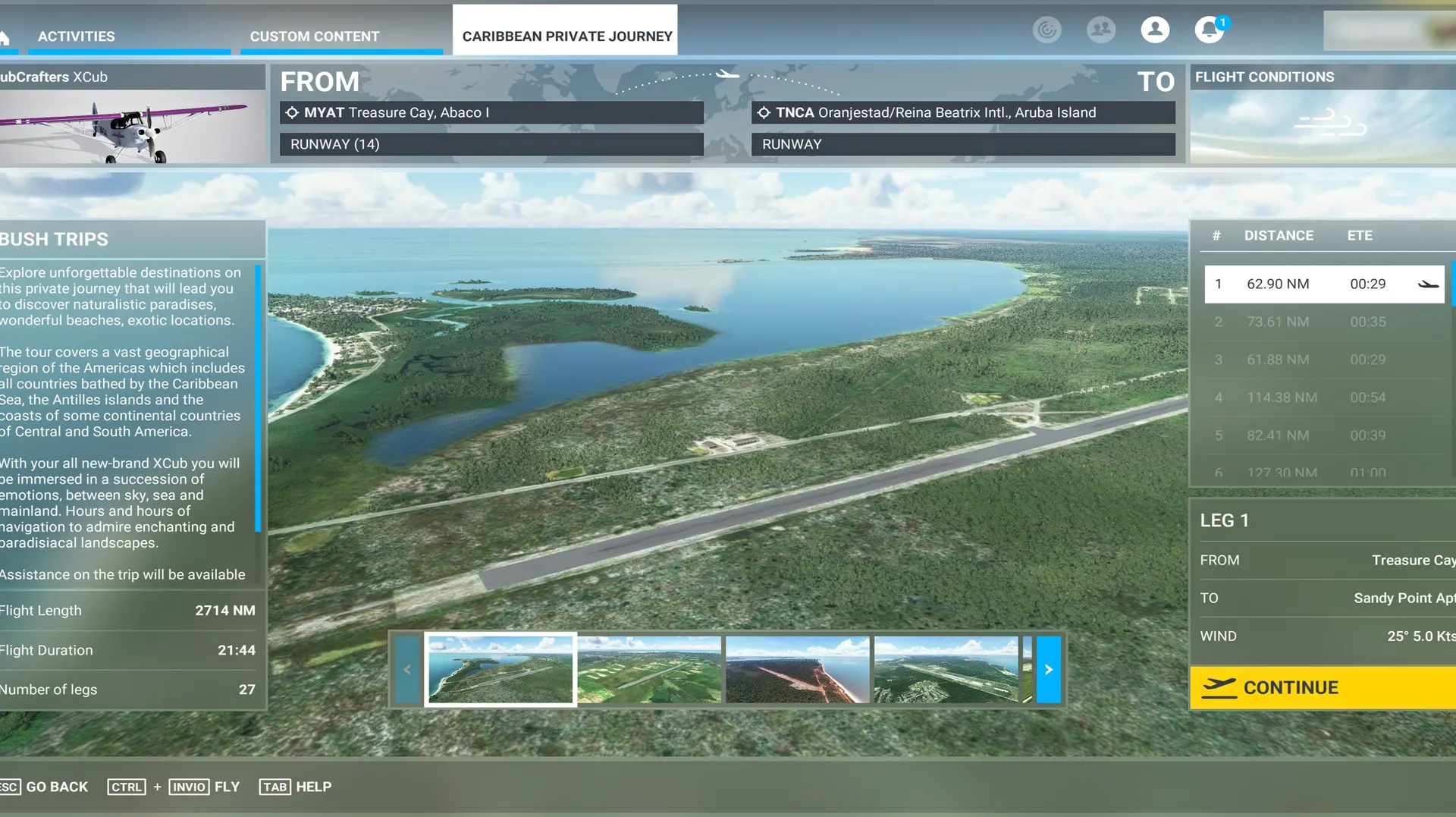Select the second gallery thumbnail with green fields
This screenshot has height=817, width=1456.
point(649,669)
